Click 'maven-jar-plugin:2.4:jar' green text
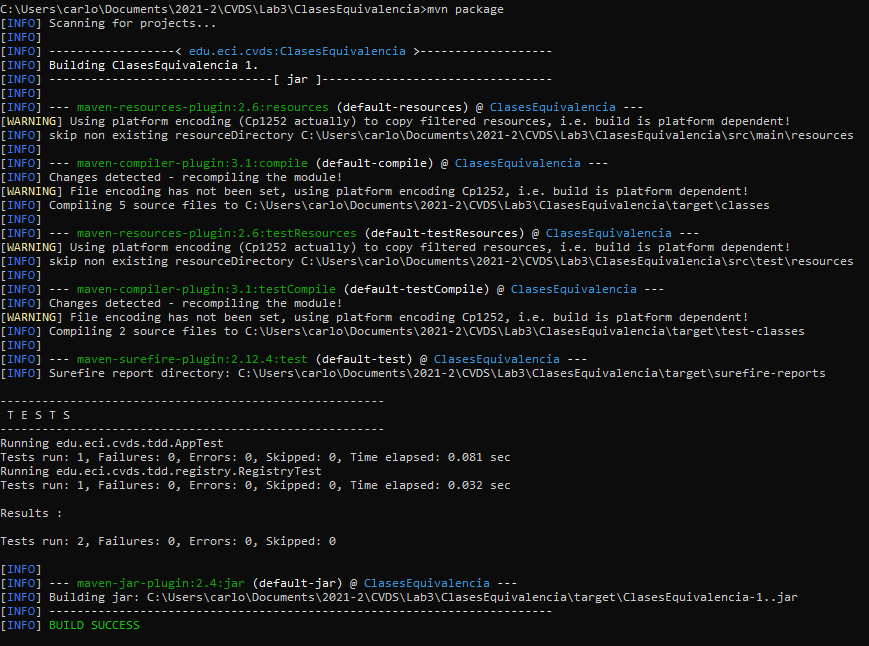The height and width of the screenshot is (646, 869). pyautogui.click(x=161, y=583)
